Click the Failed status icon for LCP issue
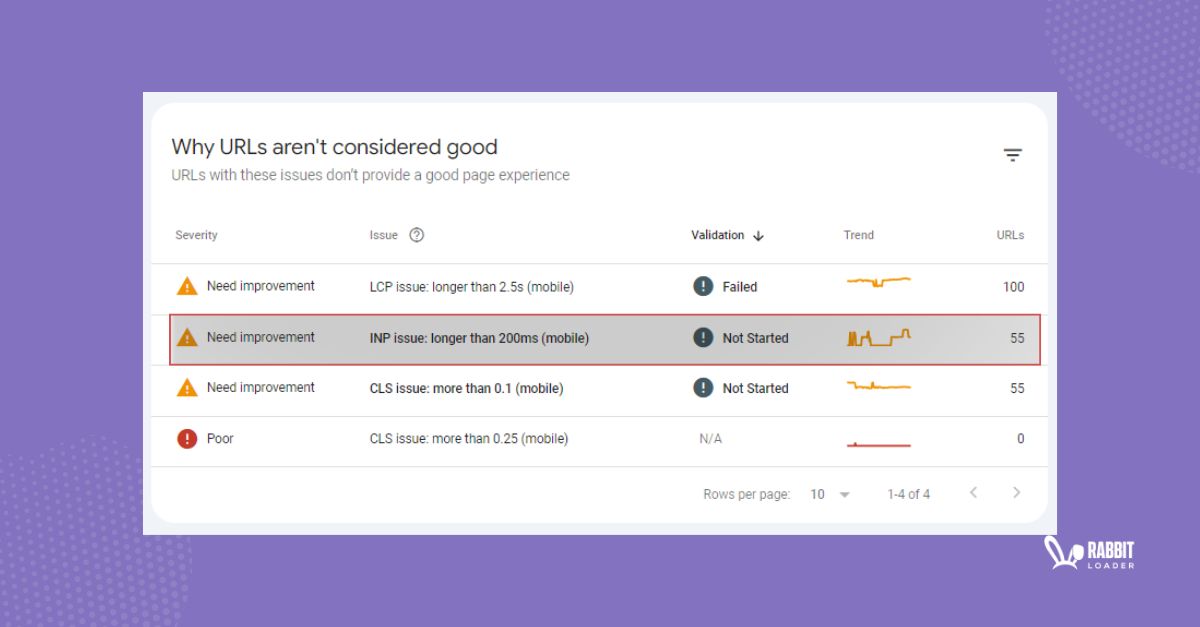The image size is (1200, 627). click(703, 287)
